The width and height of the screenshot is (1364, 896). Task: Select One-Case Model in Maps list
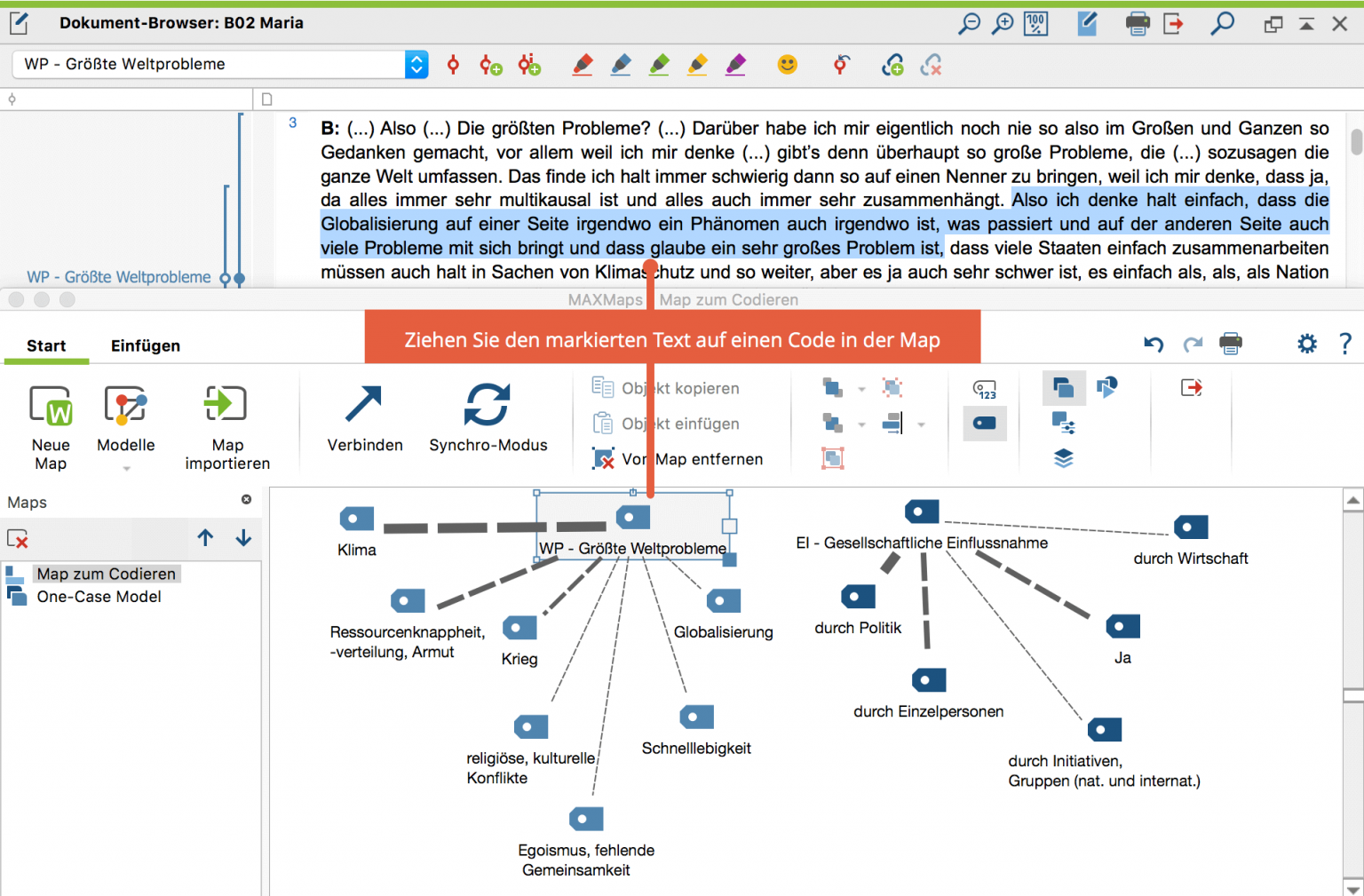click(99, 597)
